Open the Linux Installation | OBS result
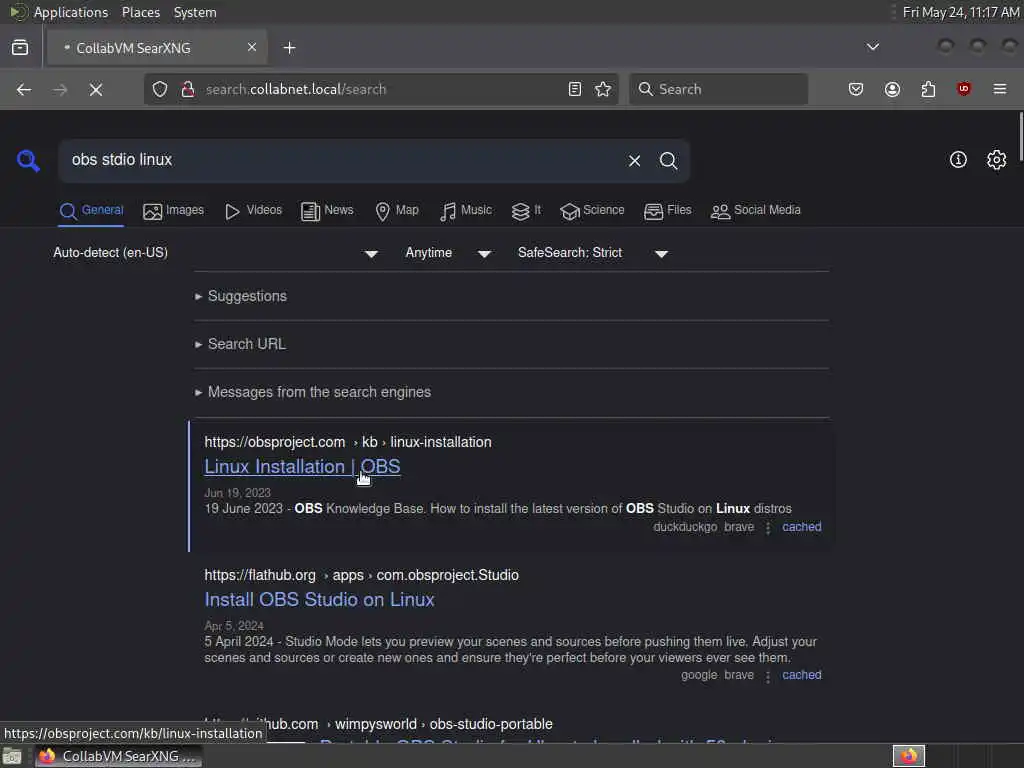Viewport: 1024px width, 768px height. click(302, 467)
